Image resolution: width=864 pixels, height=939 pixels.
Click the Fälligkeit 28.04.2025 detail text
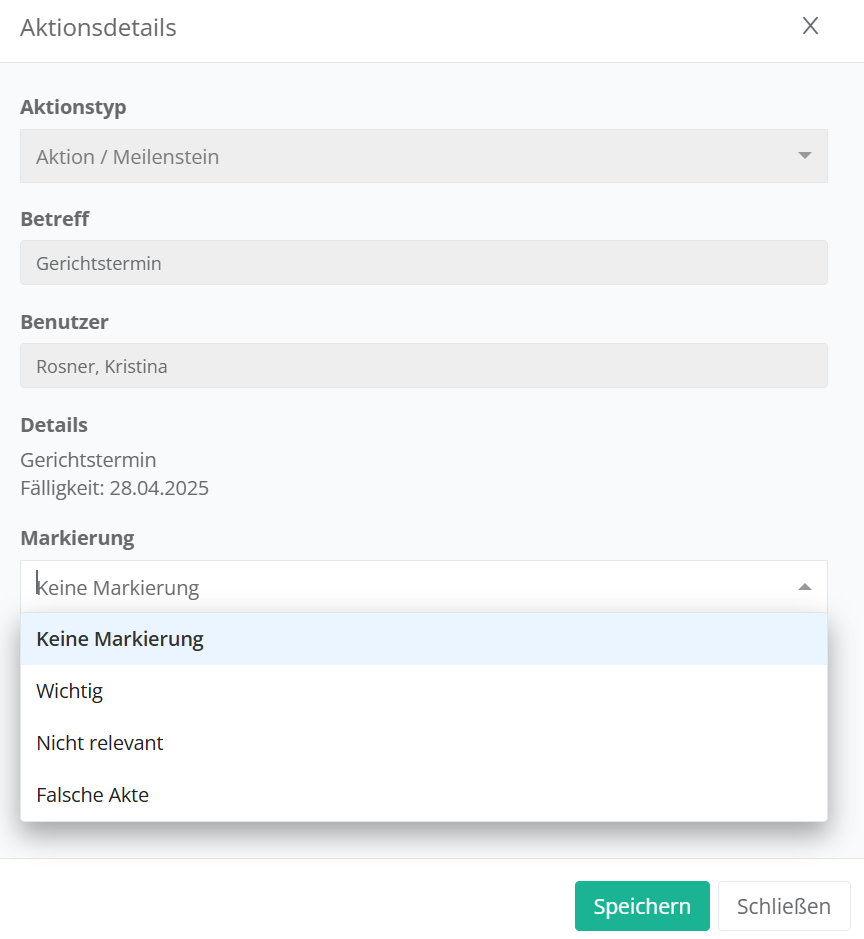pos(114,488)
